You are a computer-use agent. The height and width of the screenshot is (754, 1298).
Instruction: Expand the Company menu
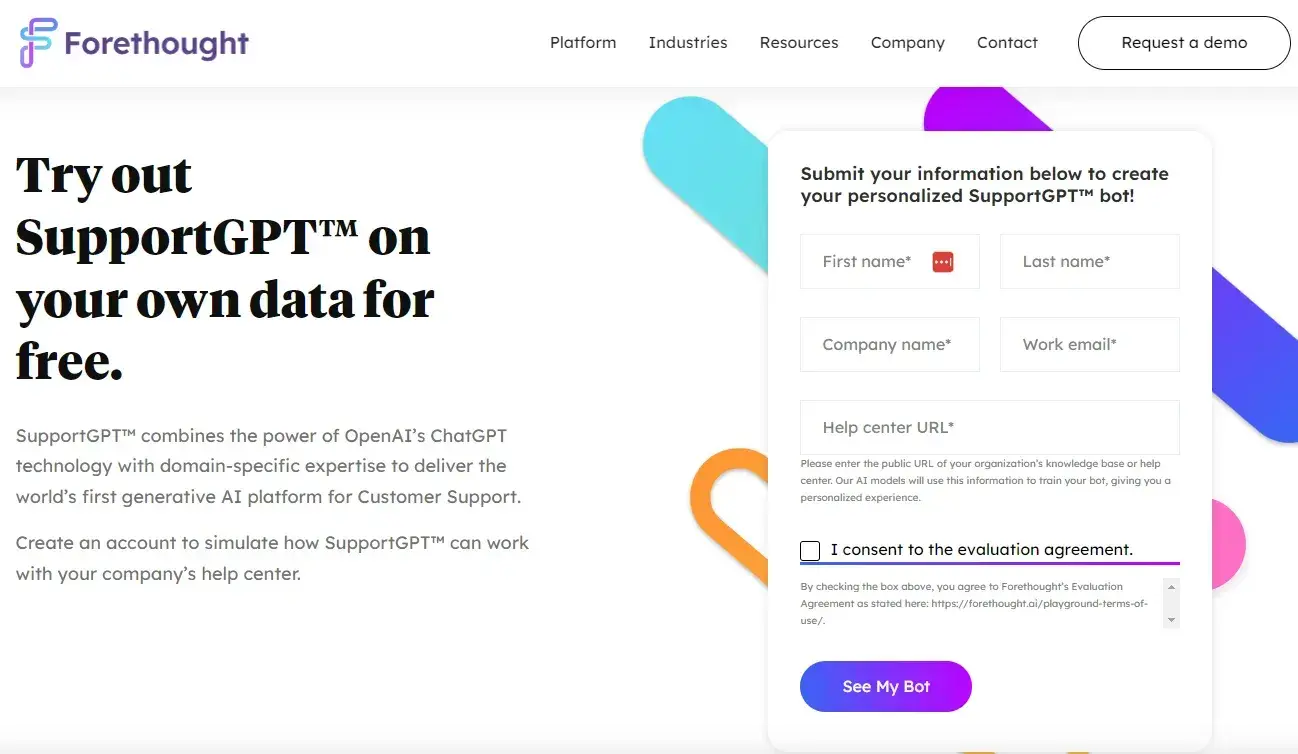(908, 43)
